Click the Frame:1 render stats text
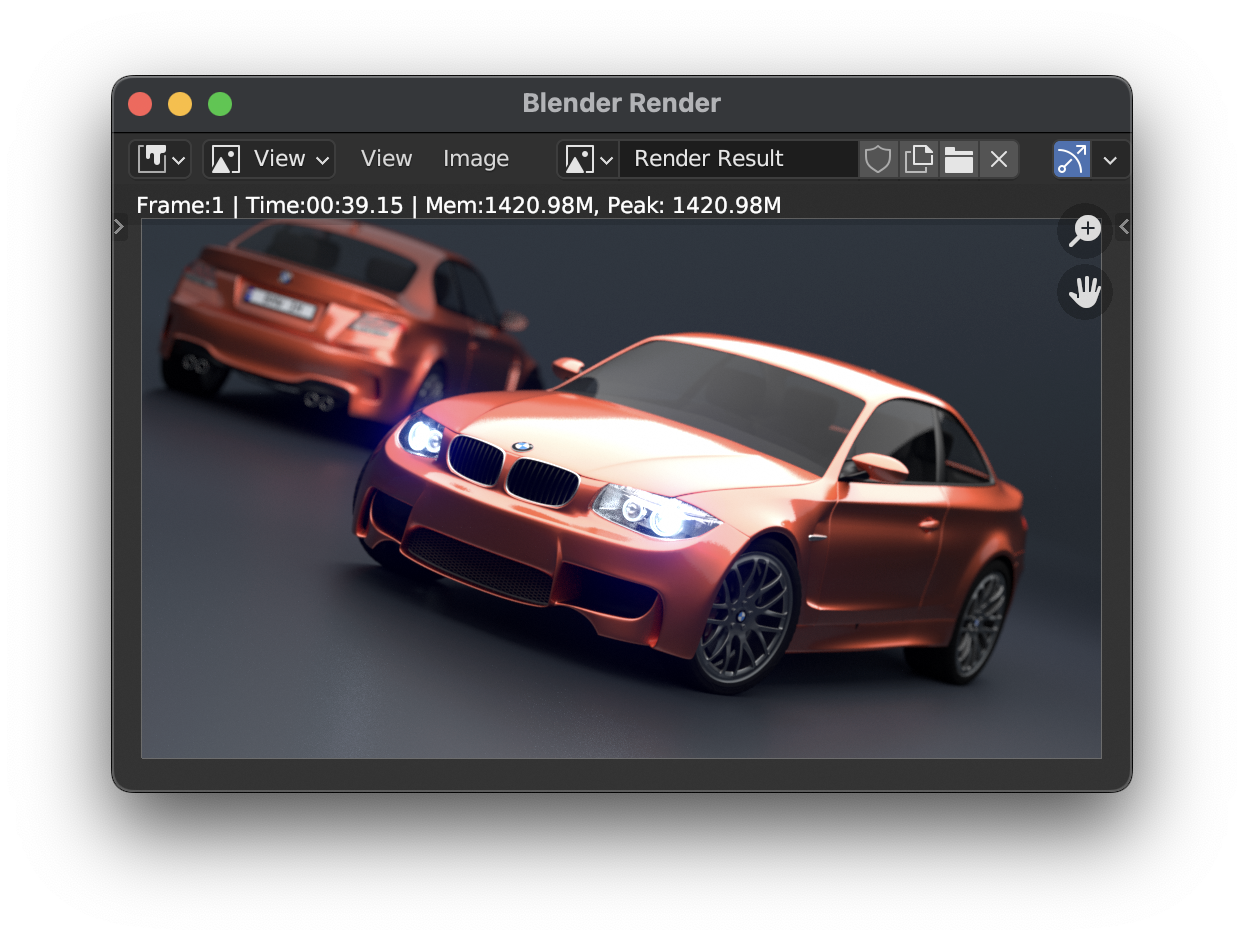The height and width of the screenshot is (940, 1244). point(459,206)
